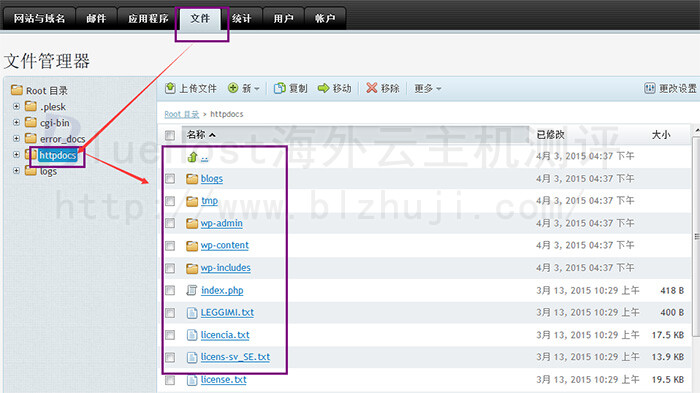Toggle the select-all checkbox in the header
The width and height of the screenshot is (700, 393).
(170, 135)
